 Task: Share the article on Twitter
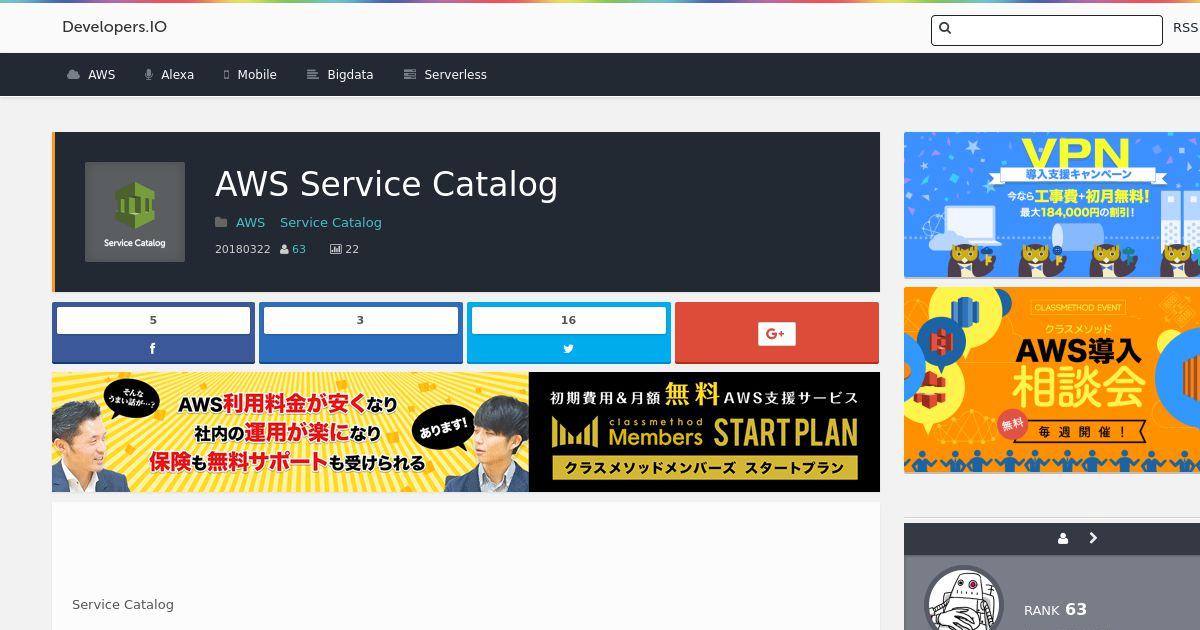coord(568,349)
